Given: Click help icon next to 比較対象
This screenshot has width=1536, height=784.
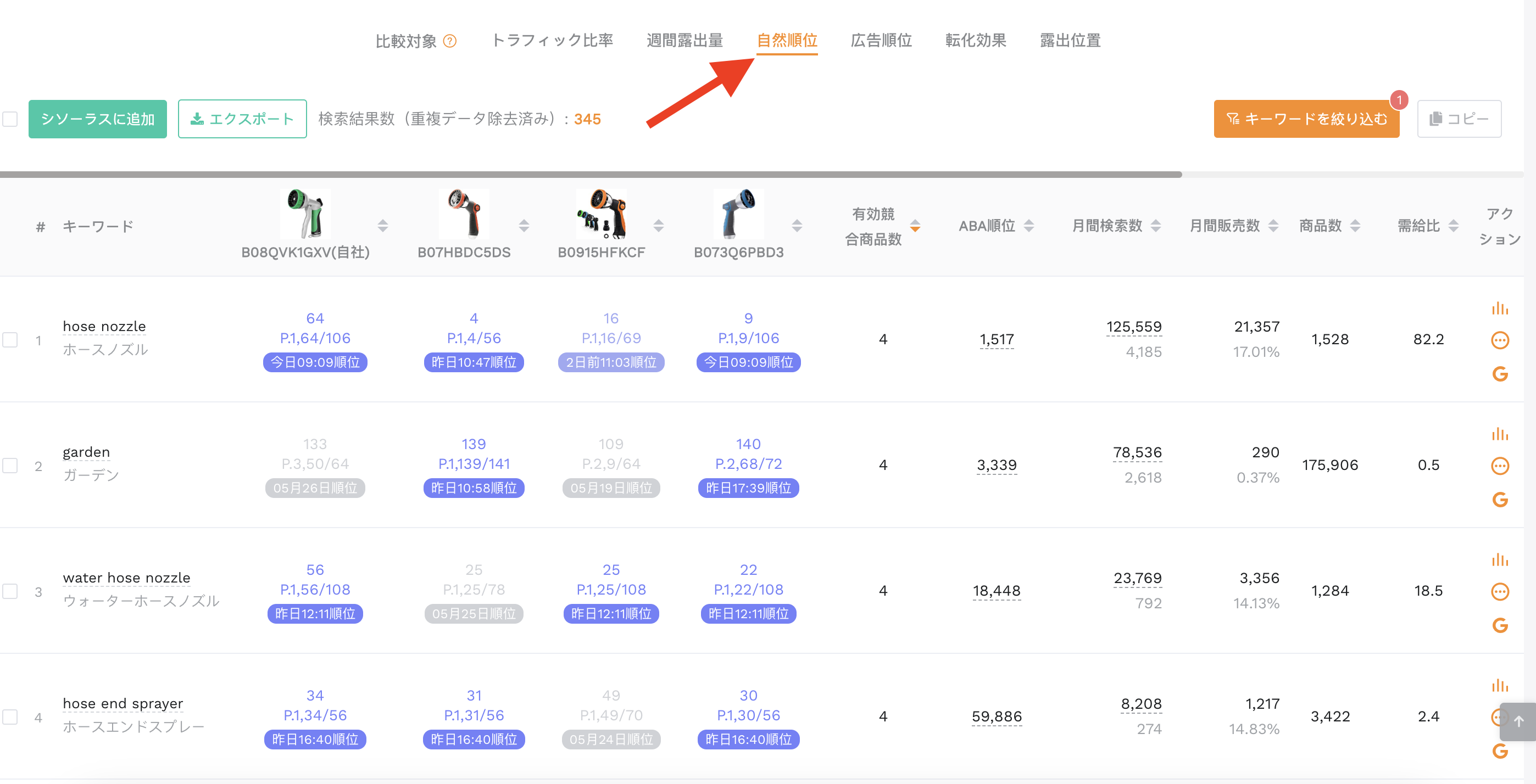Looking at the screenshot, I should pyautogui.click(x=450, y=41).
